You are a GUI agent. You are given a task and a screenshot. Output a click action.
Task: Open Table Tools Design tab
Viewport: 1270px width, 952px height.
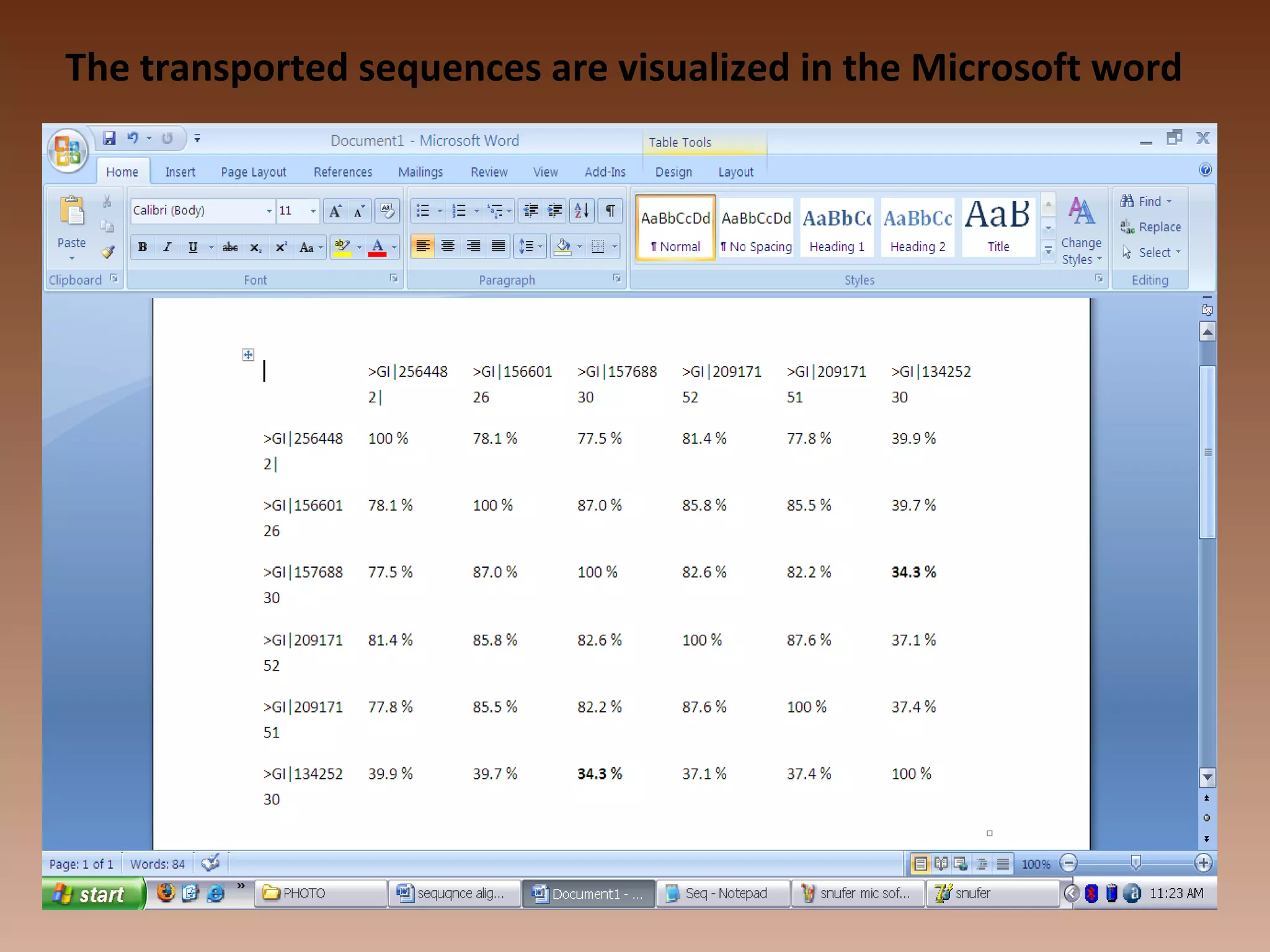pyautogui.click(x=673, y=172)
